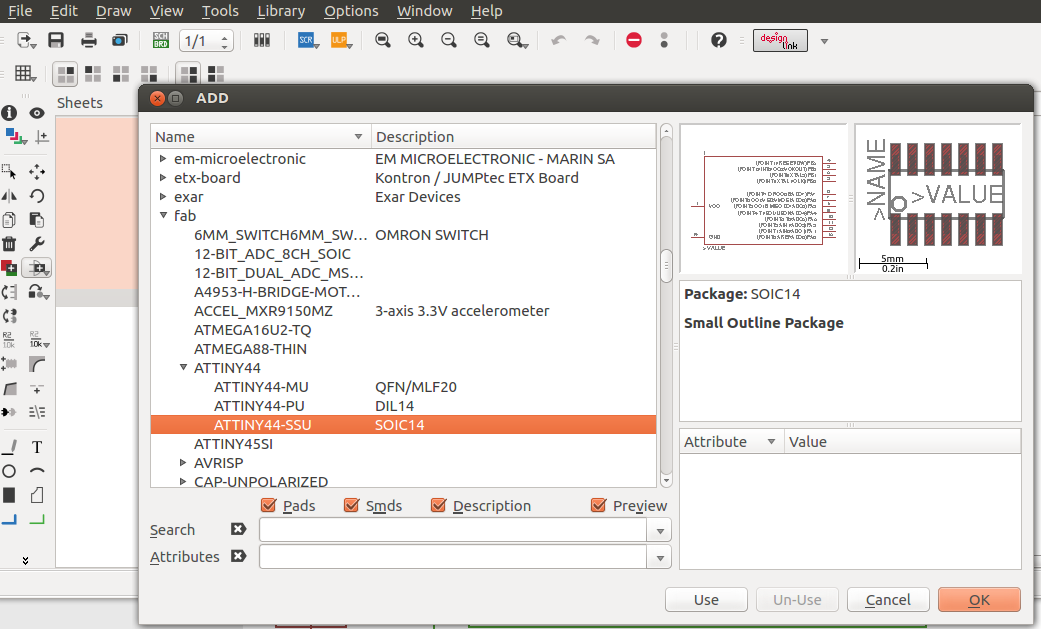Expand the etx-board library
This screenshot has width=1041, height=629.
pos(163,177)
